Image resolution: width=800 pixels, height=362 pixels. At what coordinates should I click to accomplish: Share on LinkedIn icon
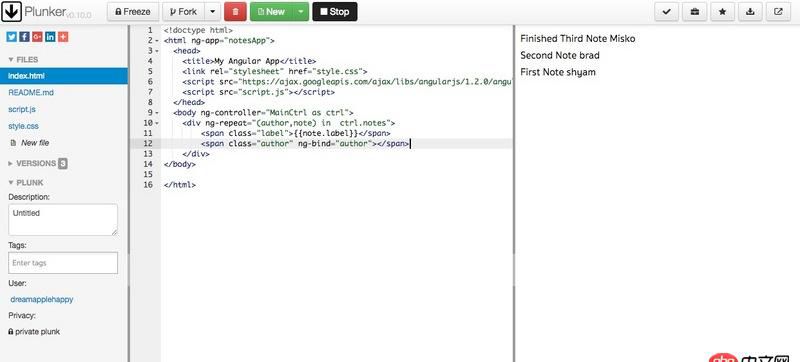coord(50,37)
